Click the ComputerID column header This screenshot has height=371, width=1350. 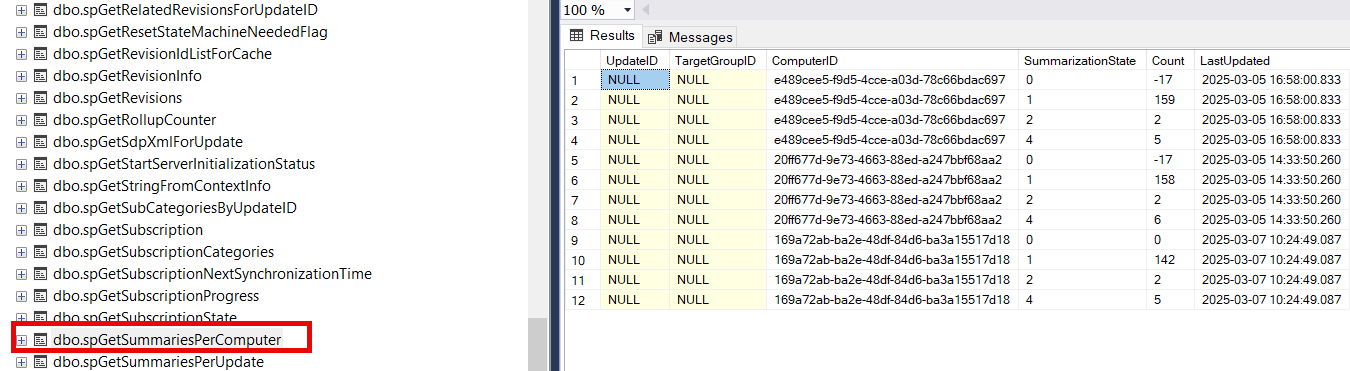892,61
